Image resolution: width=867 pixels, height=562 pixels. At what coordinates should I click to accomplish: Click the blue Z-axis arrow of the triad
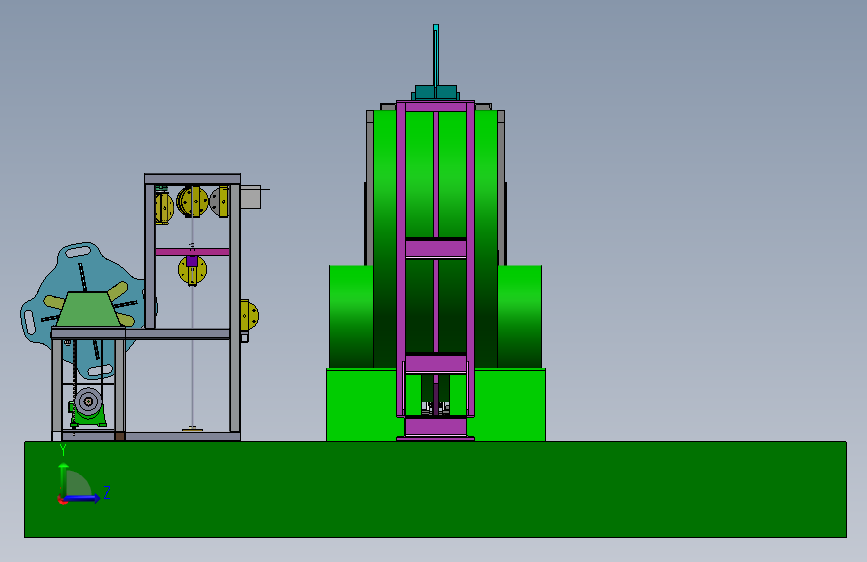(x=83, y=498)
